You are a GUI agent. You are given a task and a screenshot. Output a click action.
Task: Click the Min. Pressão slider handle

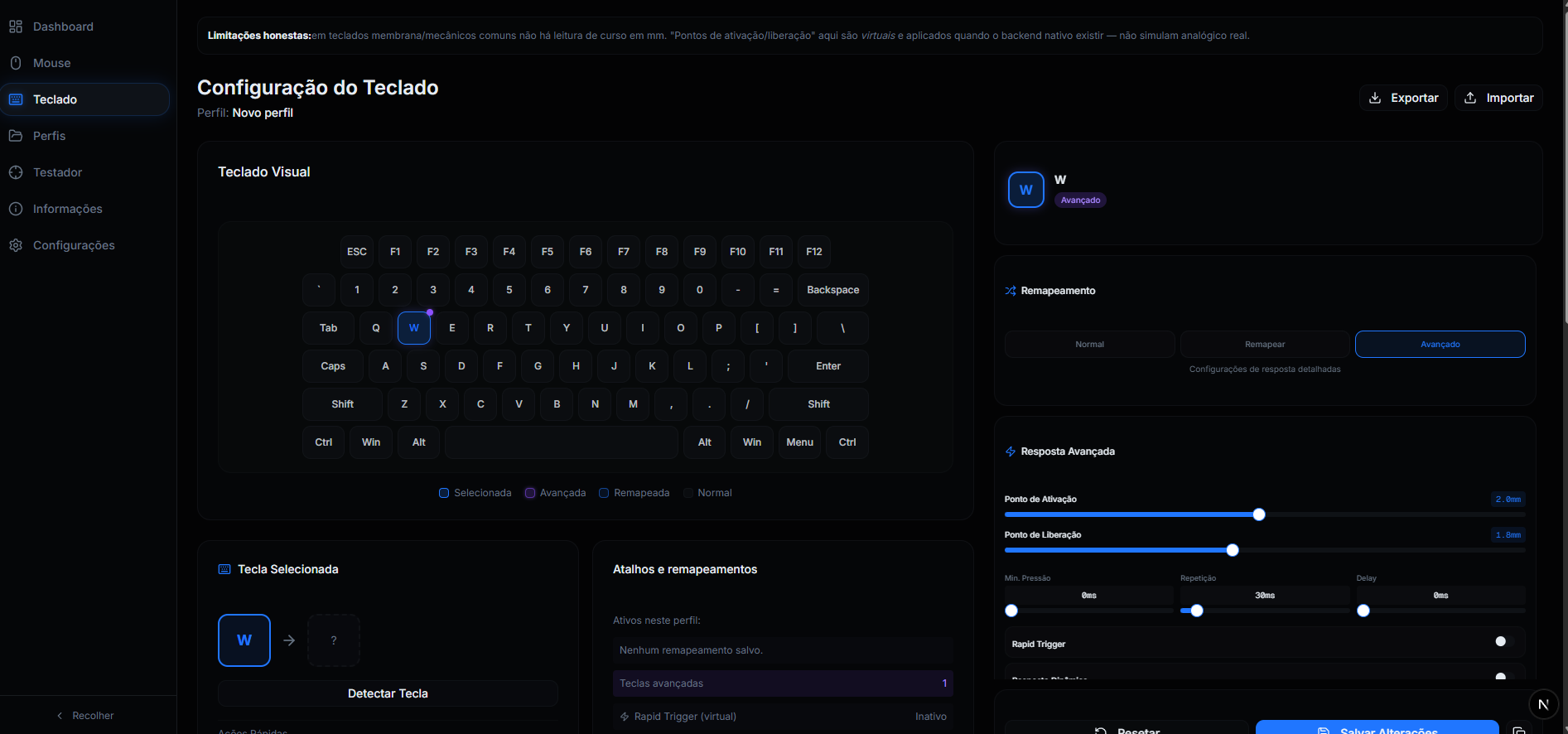pyautogui.click(x=1011, y=611)
